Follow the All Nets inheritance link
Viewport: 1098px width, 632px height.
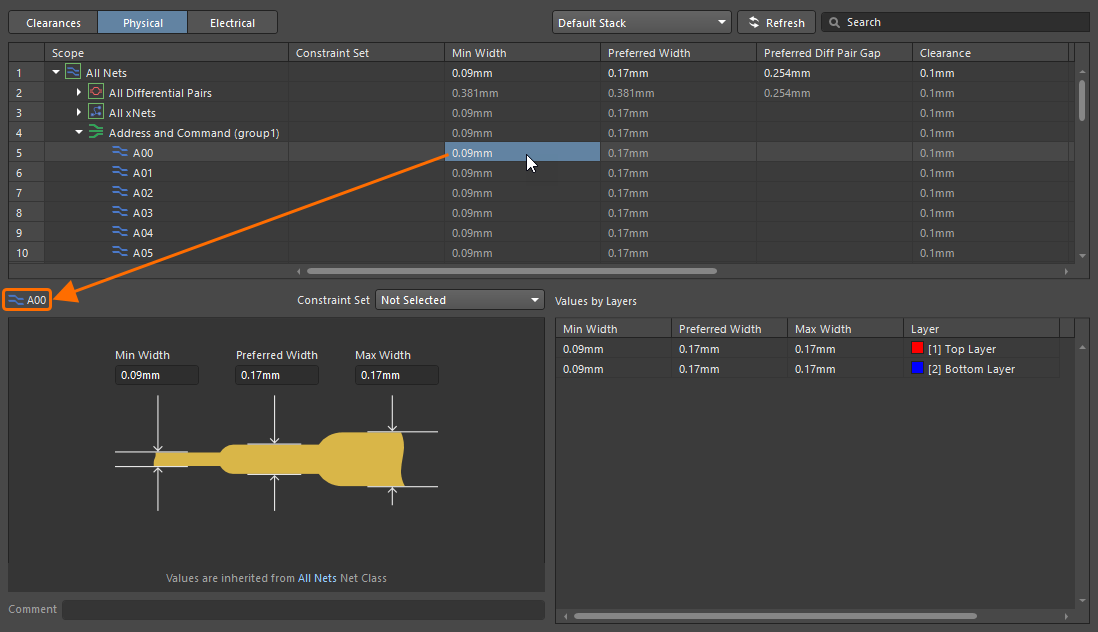point(317,578)
